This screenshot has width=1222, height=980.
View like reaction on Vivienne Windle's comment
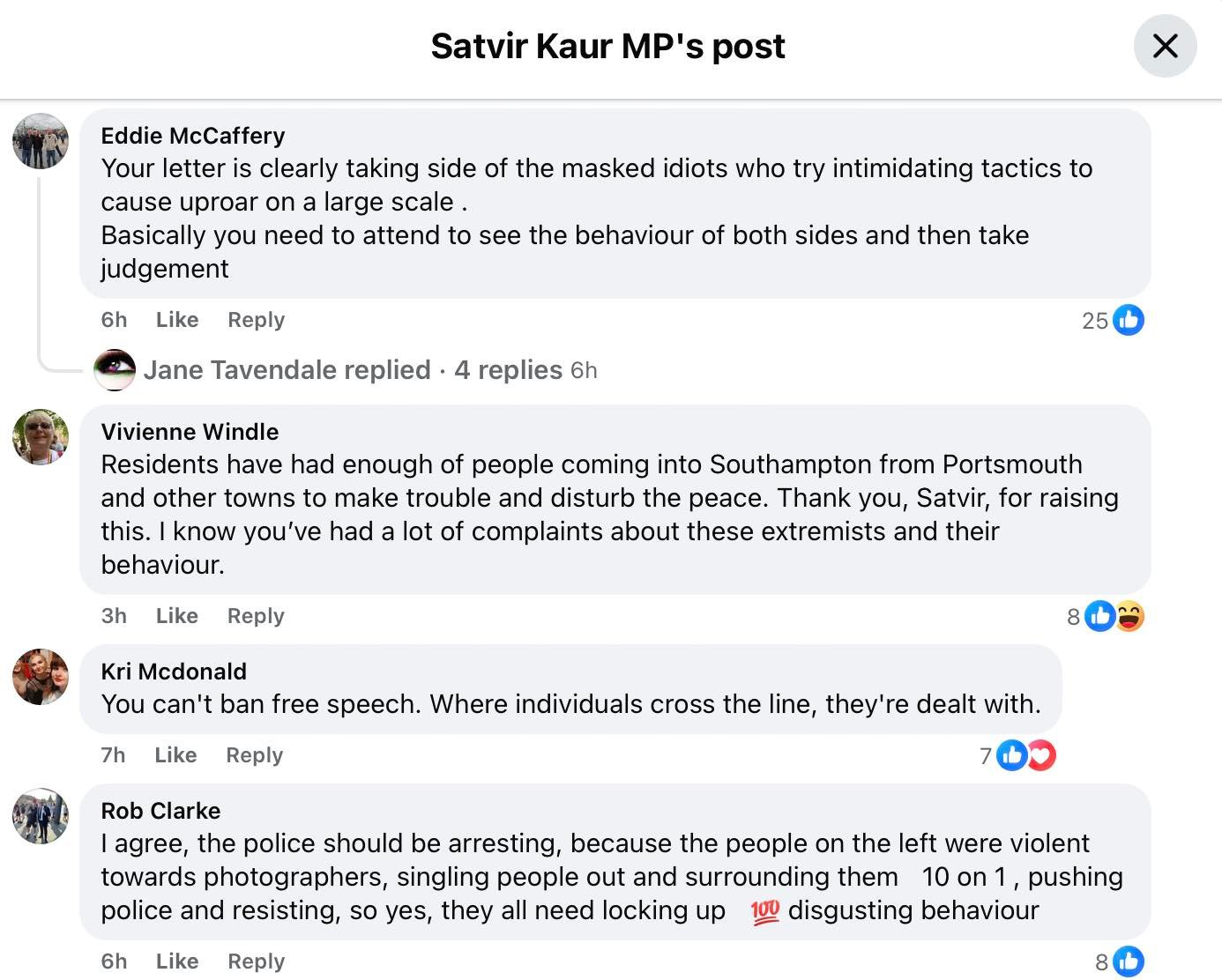click(1099, 616)
